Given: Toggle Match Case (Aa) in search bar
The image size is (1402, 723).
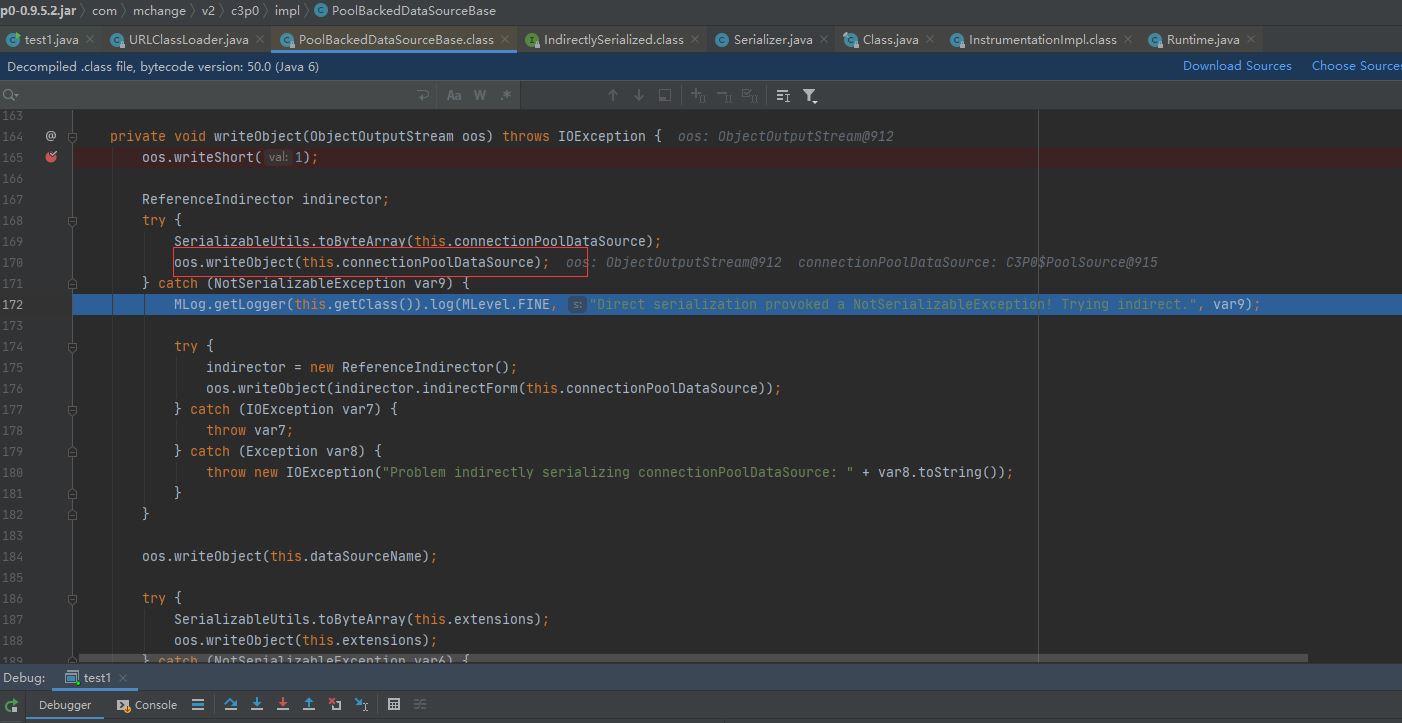Looking at the screenshot, I should tap(454, 95).
